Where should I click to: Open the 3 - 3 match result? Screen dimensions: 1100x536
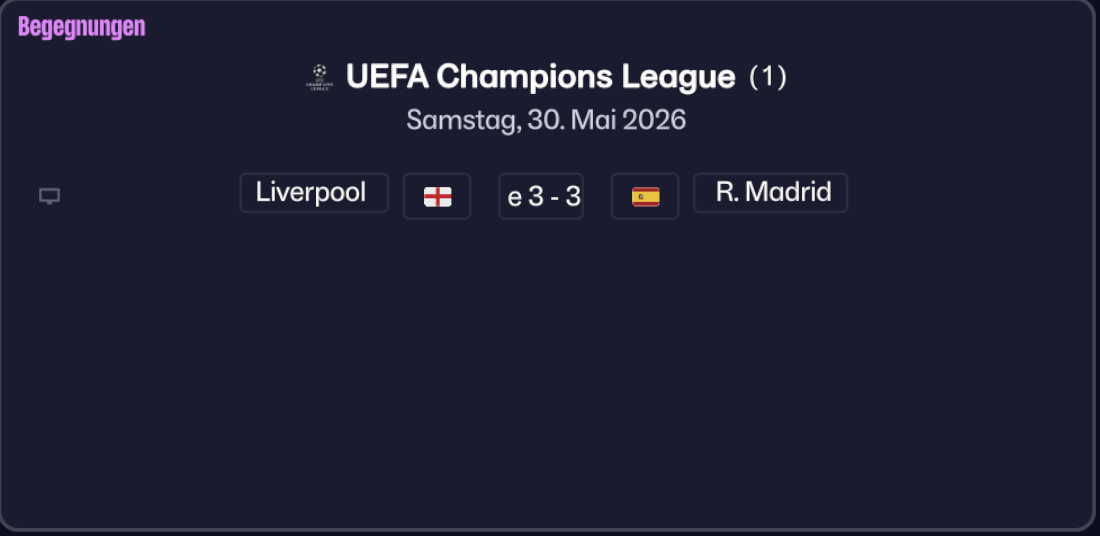pyautogui.click(x=541, y=196)
